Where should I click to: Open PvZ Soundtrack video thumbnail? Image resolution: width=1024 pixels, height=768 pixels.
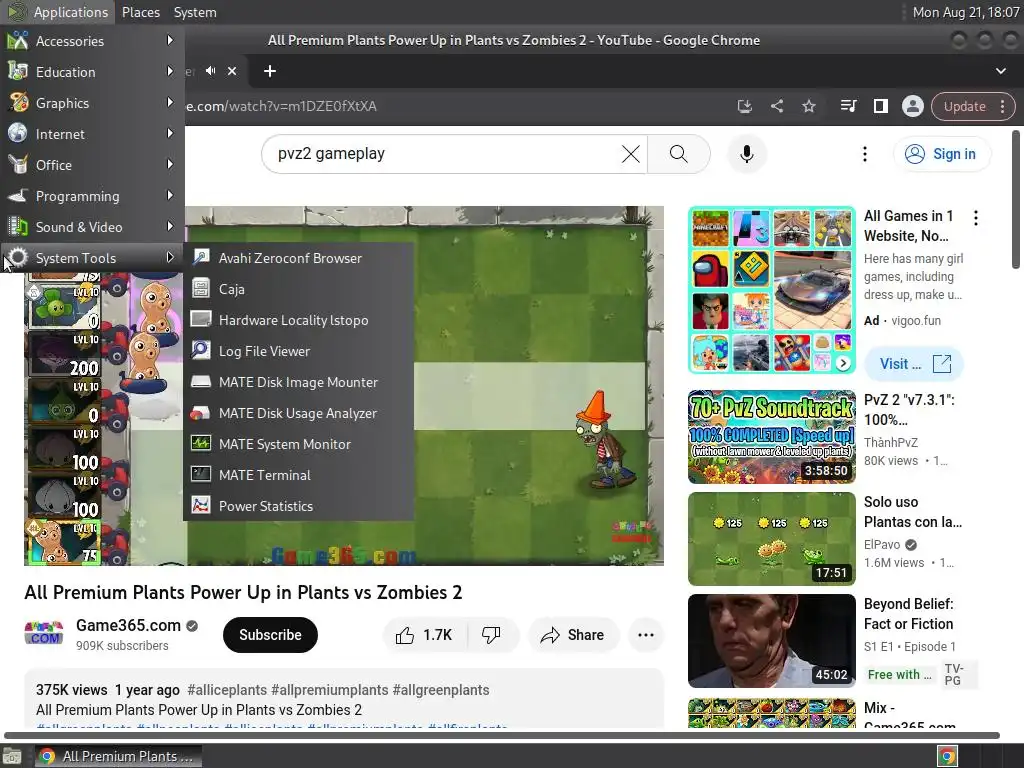pyautogui.click(x=771, y=437)
